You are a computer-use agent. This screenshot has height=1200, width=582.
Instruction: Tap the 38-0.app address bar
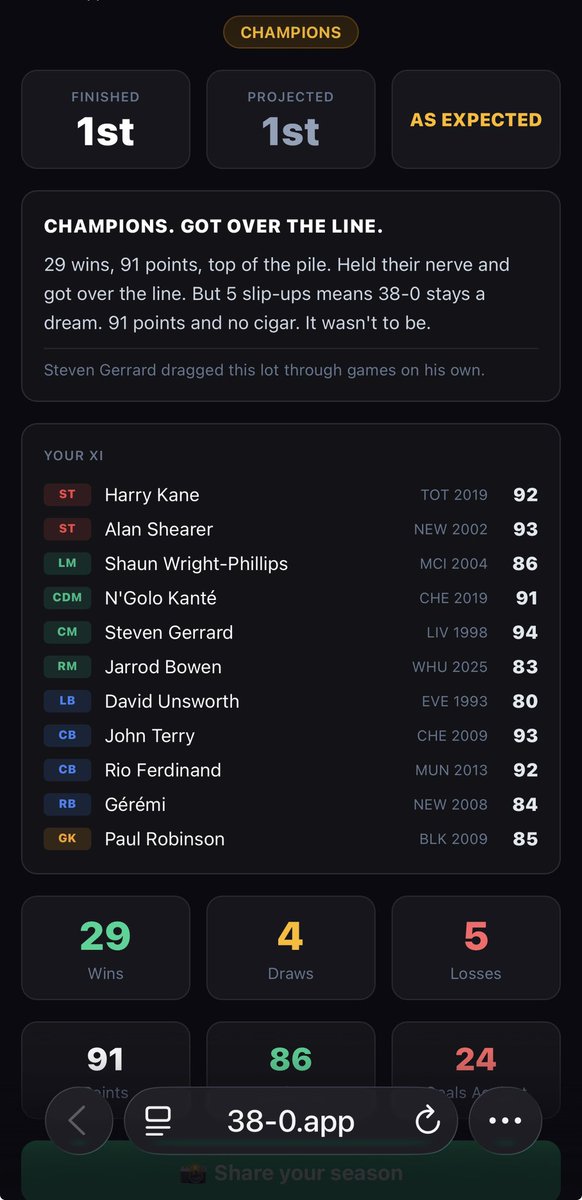point(291,1121)
